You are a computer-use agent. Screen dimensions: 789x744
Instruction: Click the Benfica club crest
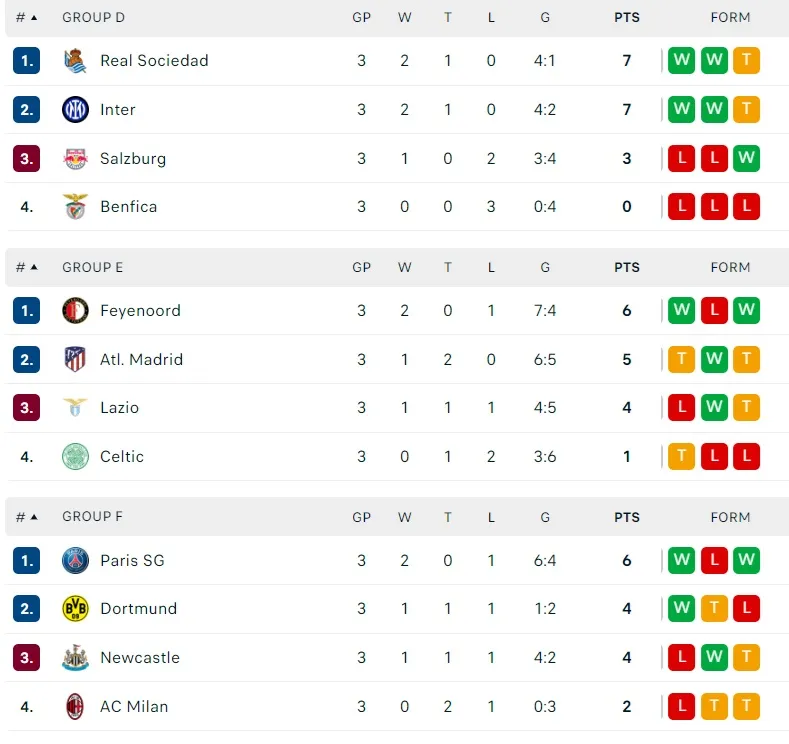tap(75, 207)
